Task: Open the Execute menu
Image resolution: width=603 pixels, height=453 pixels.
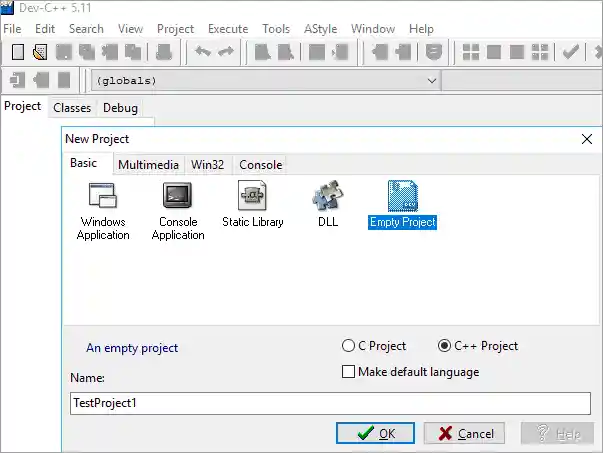Action: tap(228, 29)
